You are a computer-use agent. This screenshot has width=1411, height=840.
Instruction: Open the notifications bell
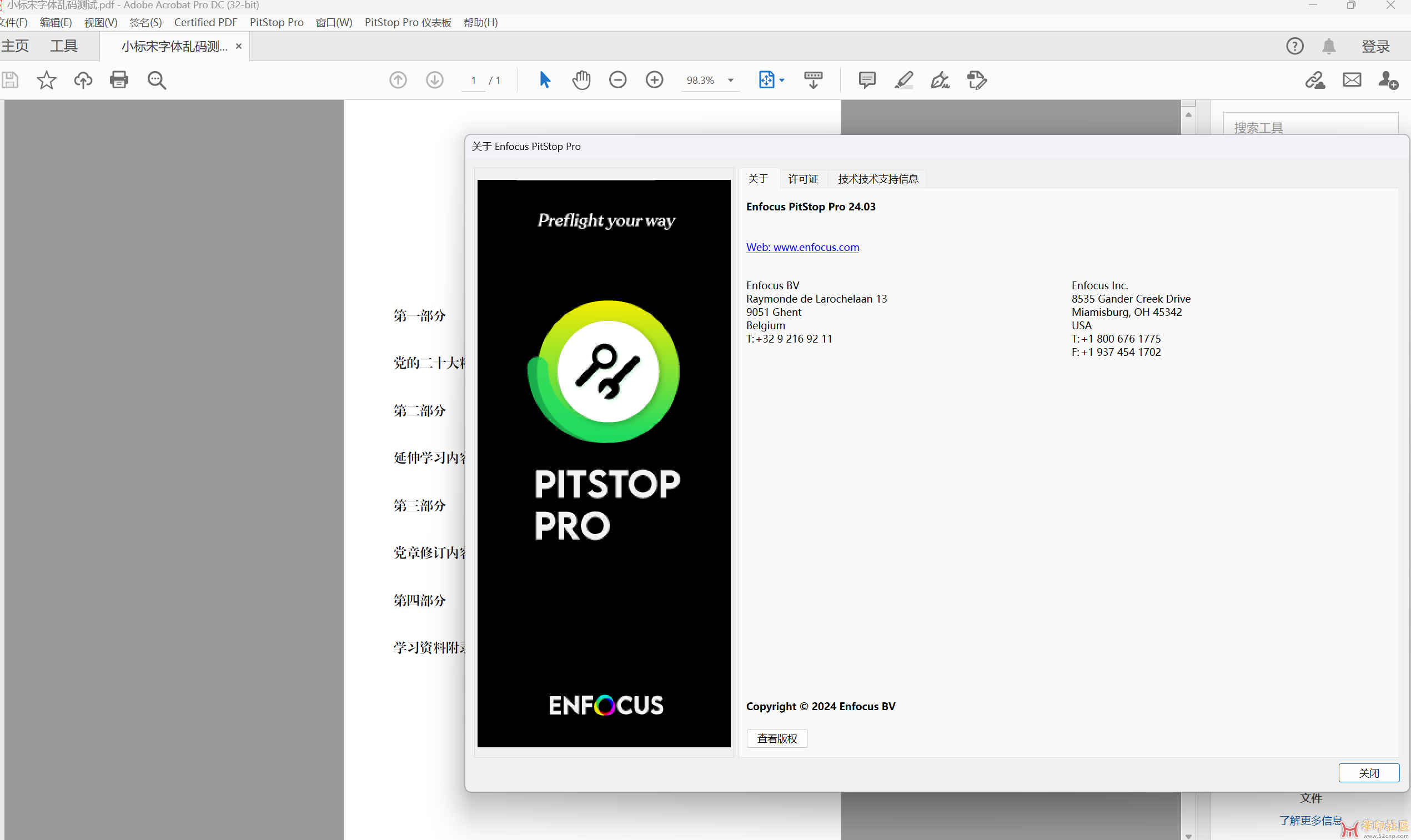click(x=1329, y=46)
